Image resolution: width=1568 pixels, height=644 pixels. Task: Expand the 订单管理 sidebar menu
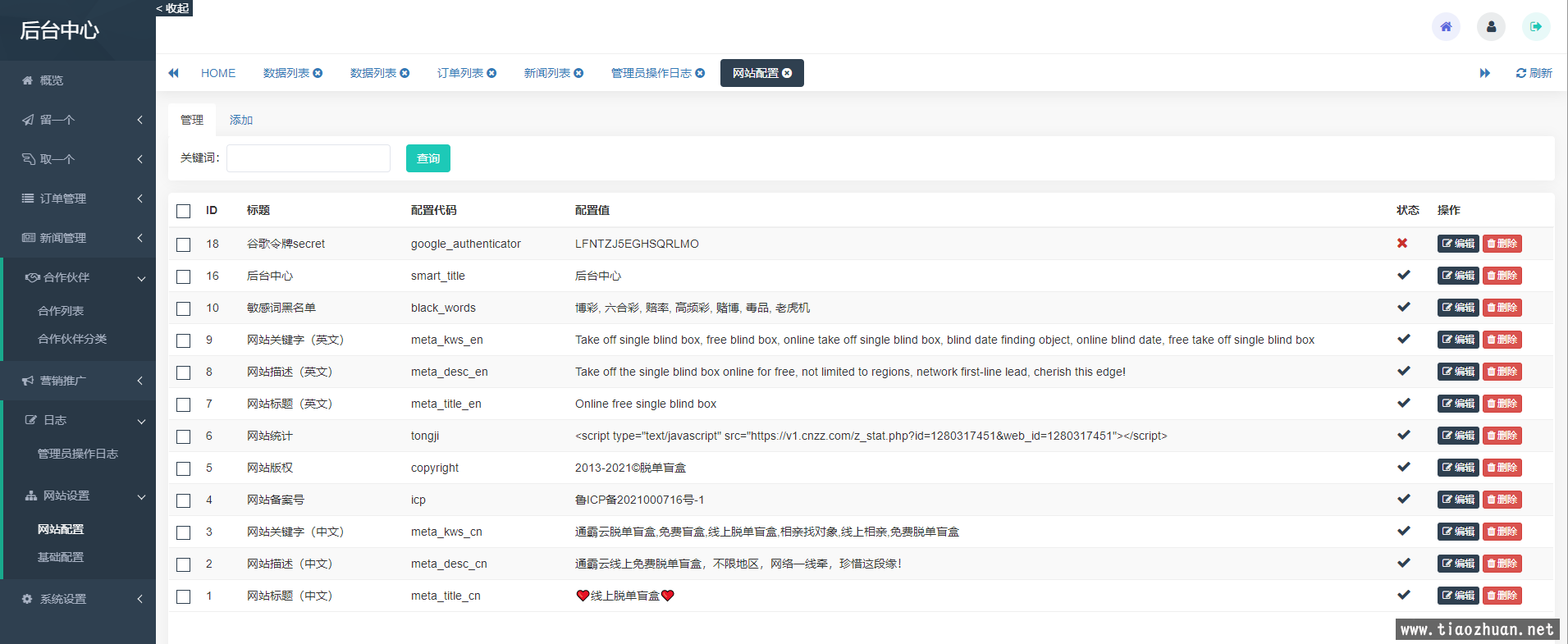(x=78, y=199)
